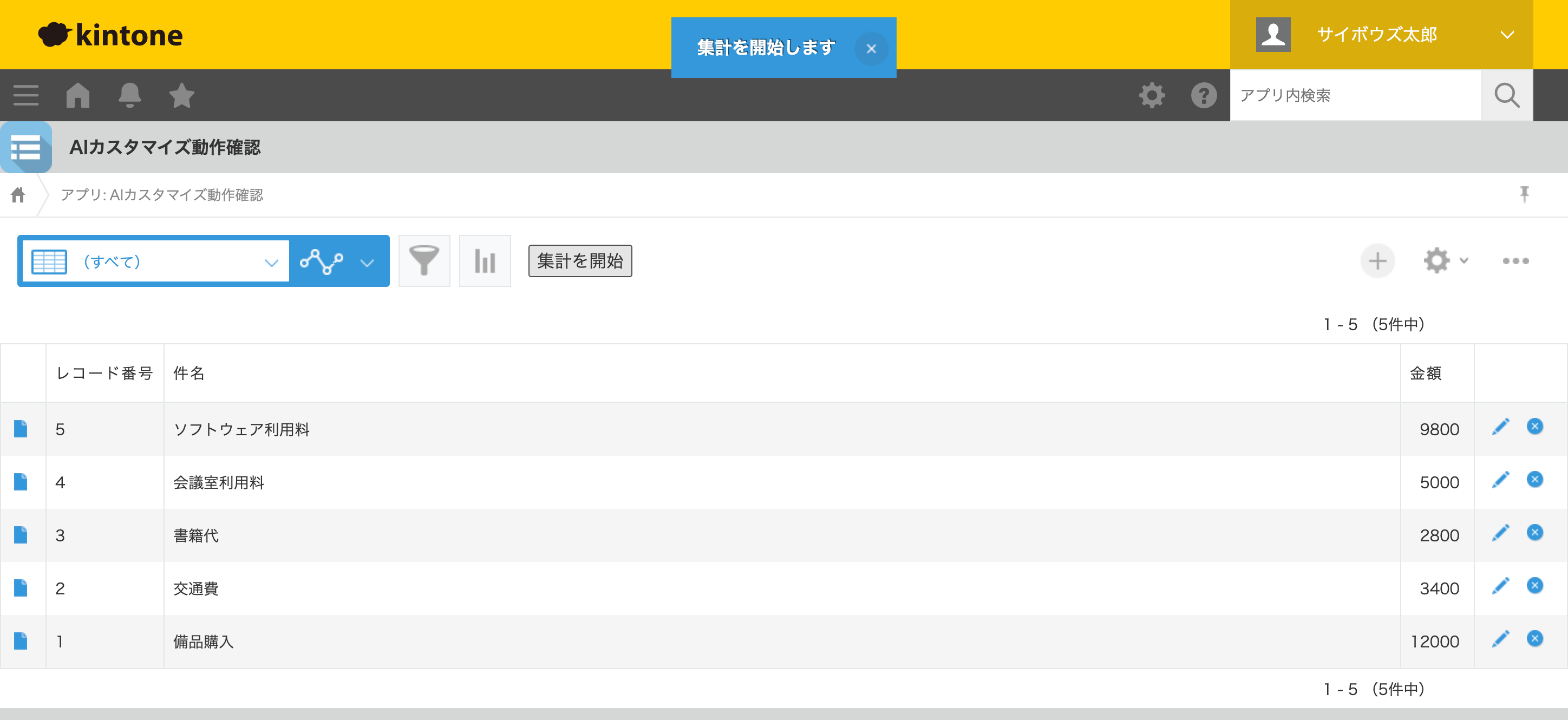Open the graph selection dropdown
Image resolution: width=1568 pixels, height=720 pixels.
(x=339, y=262)
